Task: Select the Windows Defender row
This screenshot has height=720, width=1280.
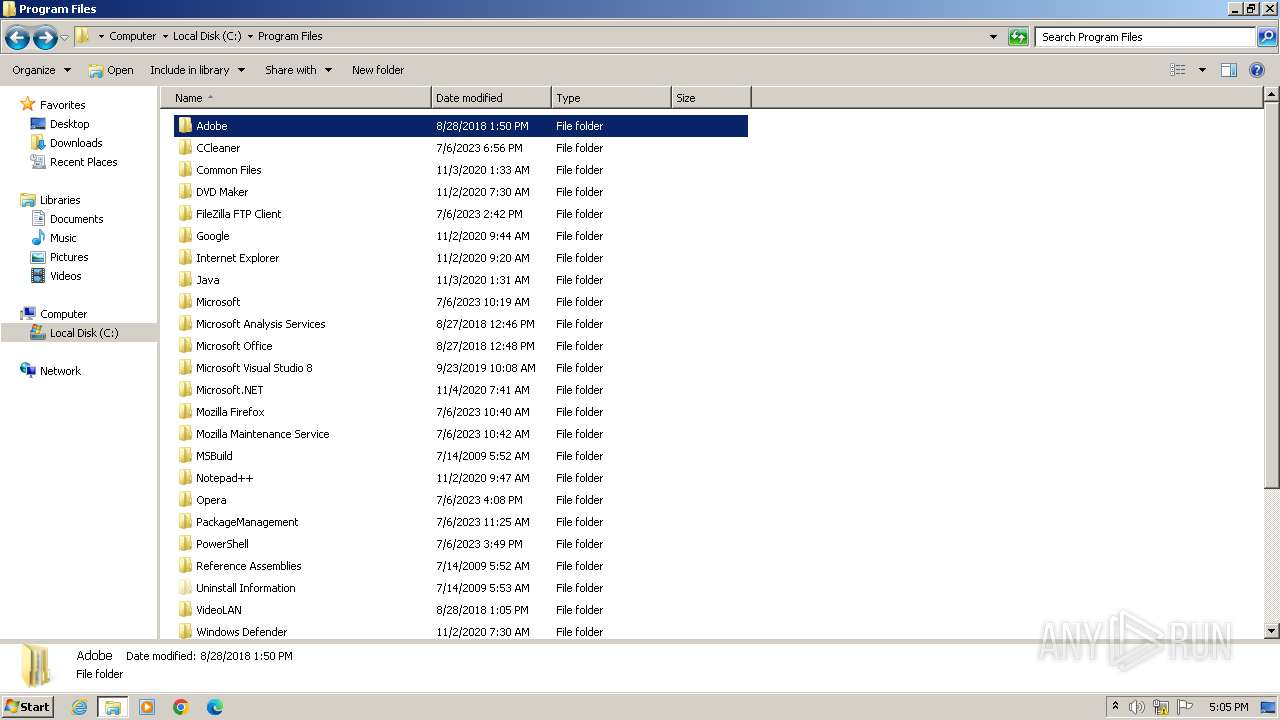Action: [x=461, y=631]
